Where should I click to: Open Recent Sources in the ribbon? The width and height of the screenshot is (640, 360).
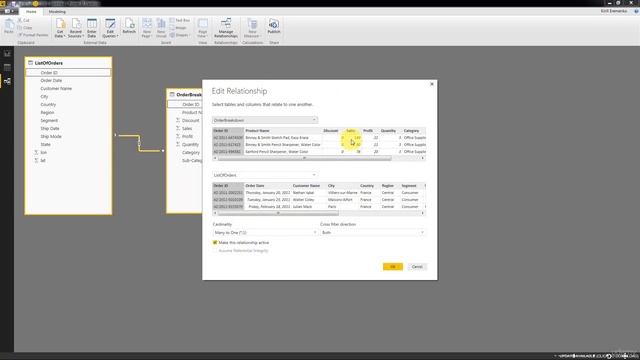pyautogui.click(x=76, y=28)
